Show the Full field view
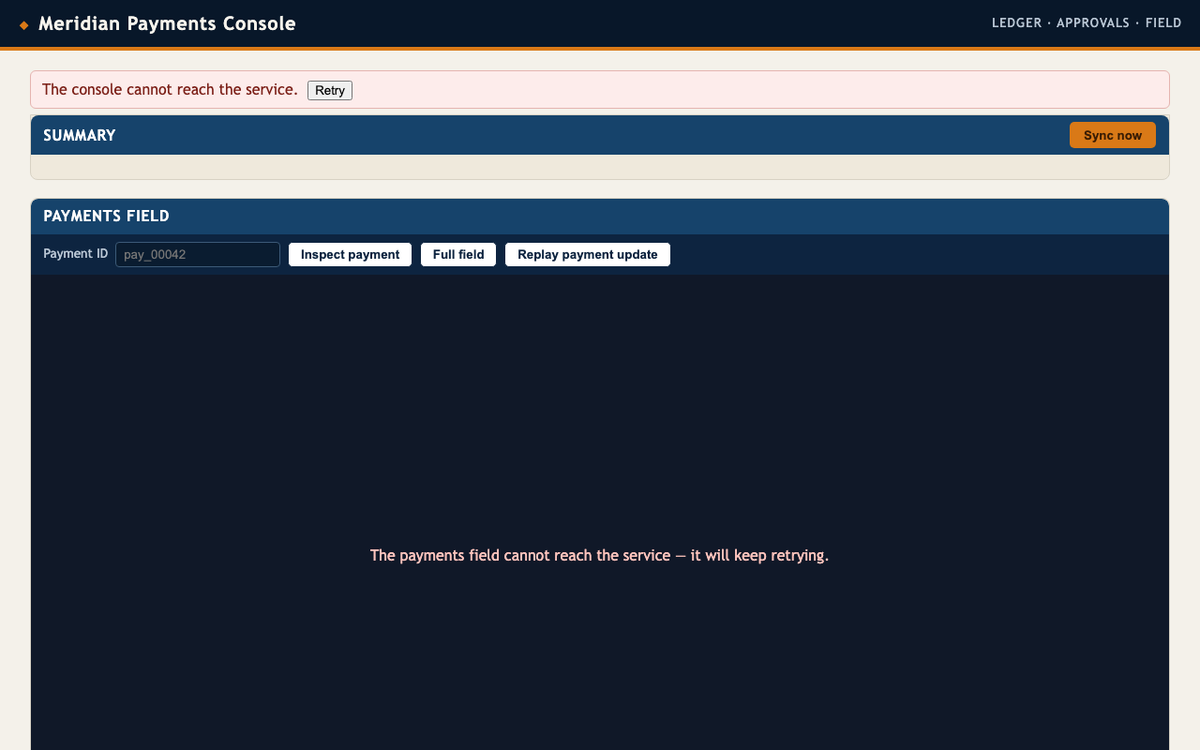Screen dimensions: 1200x750 (458, 254)
